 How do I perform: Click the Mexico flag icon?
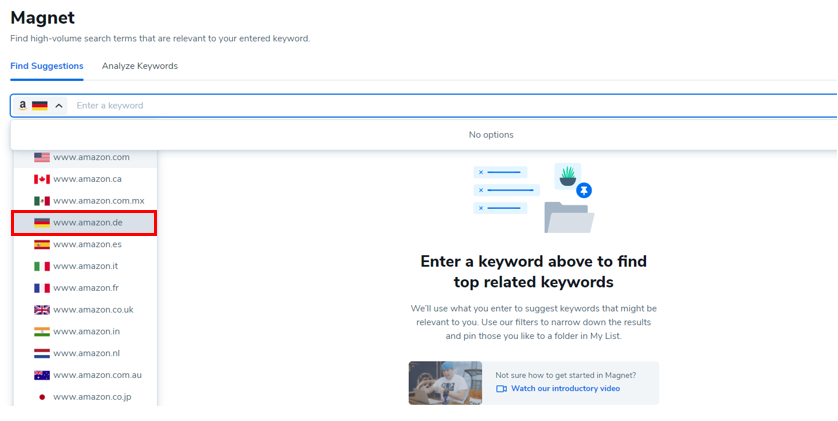point(42,201)
